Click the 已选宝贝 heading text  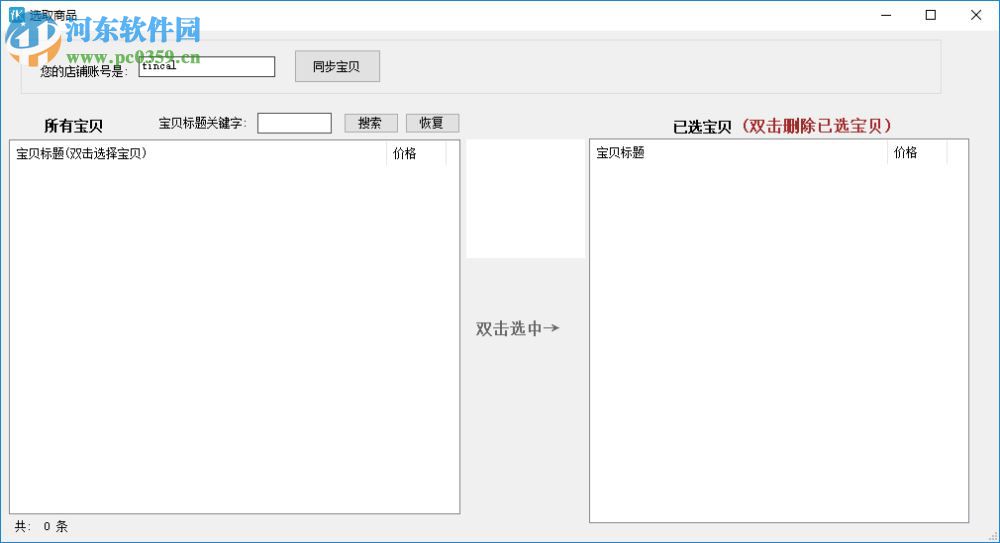tap(702, 126)
